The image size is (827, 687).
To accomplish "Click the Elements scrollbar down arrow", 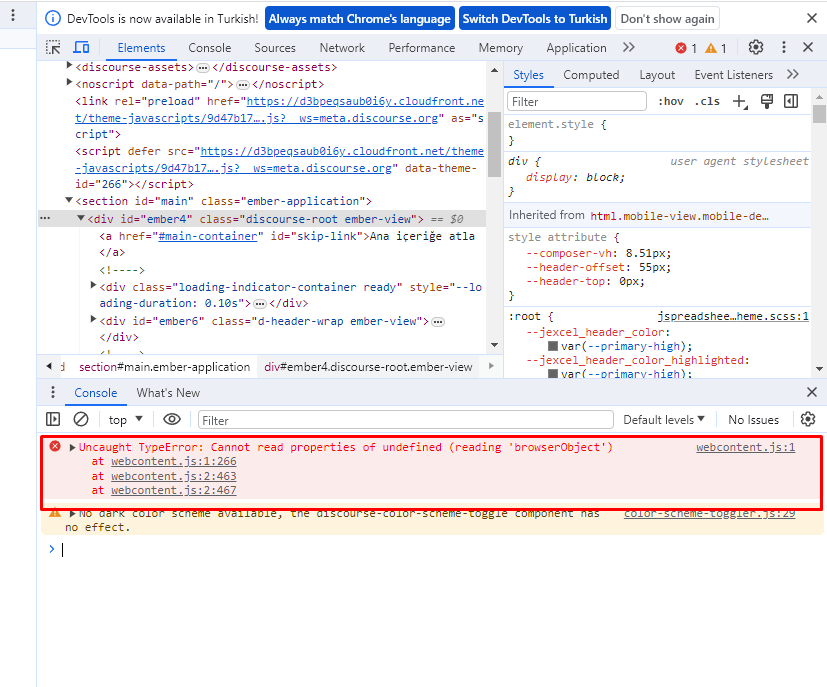I will (x=494, y=345).
